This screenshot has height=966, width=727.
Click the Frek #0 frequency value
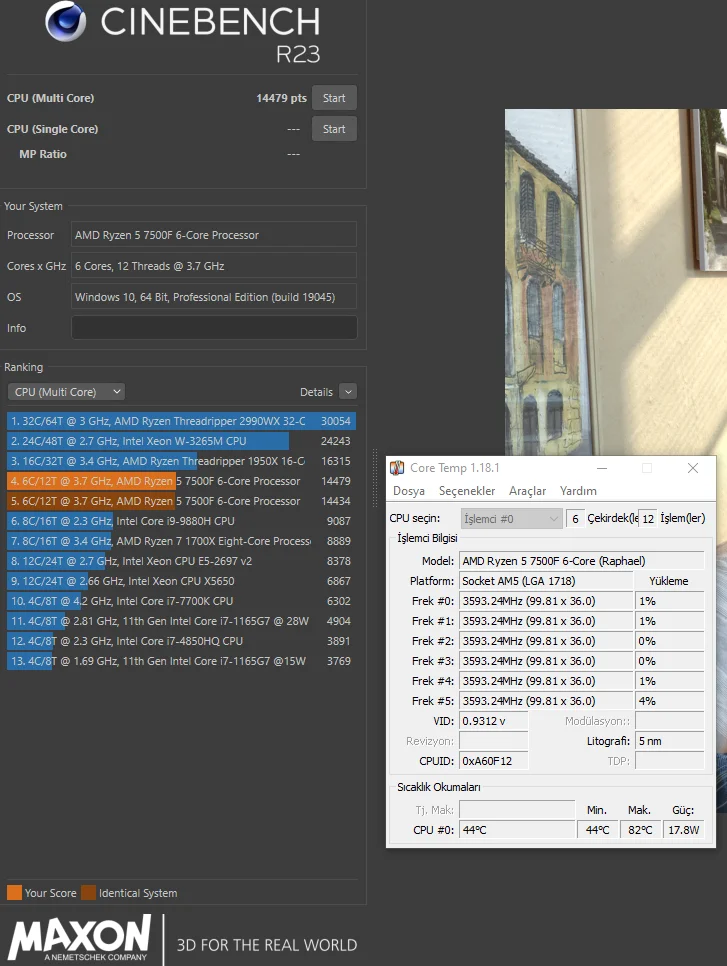[546, 601]
